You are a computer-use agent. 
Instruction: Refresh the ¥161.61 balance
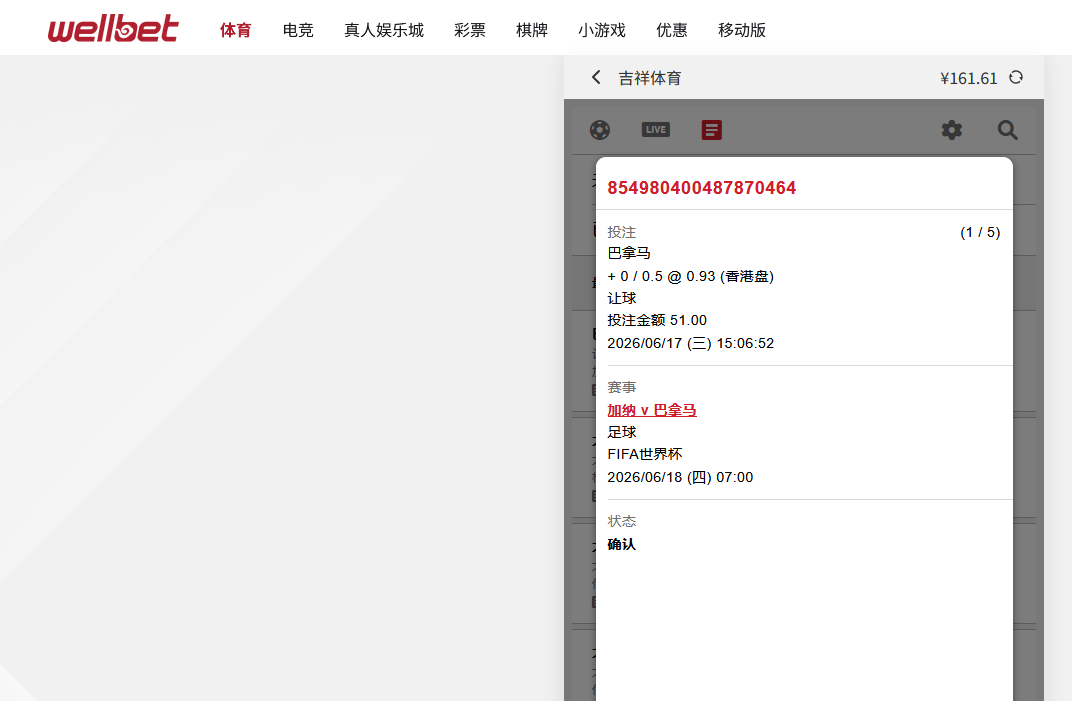click(1016, 77)
